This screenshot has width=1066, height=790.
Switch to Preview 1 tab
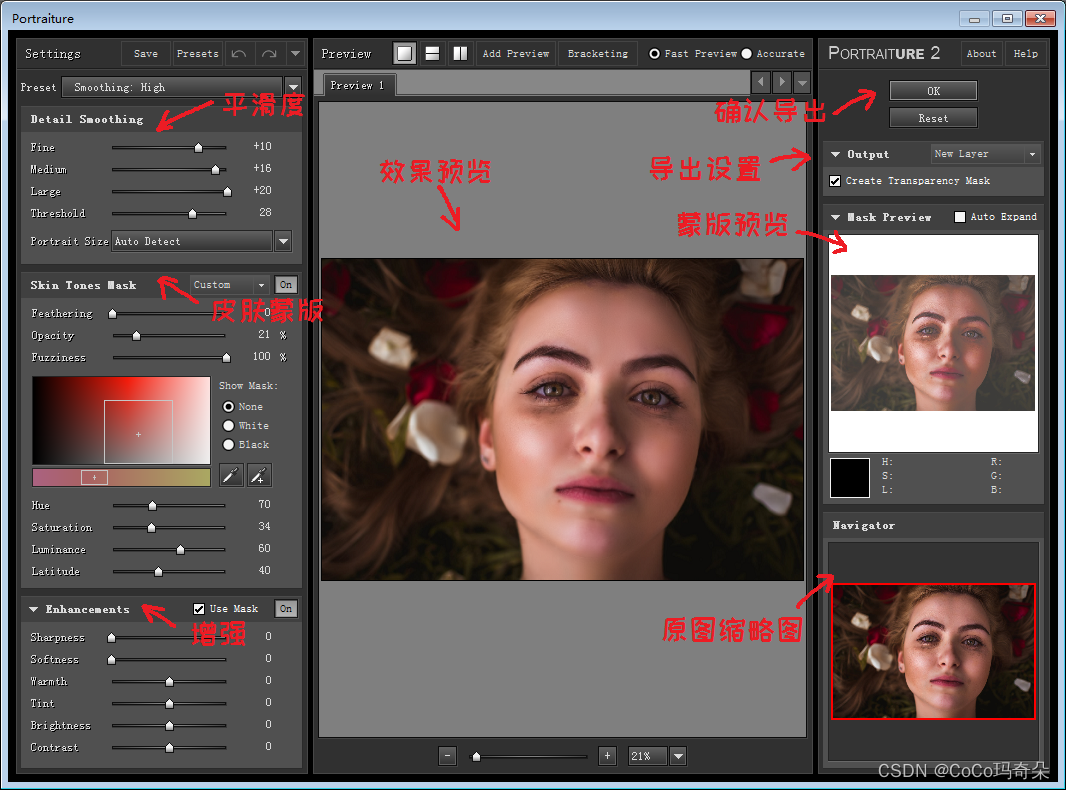tap(358, 85)
